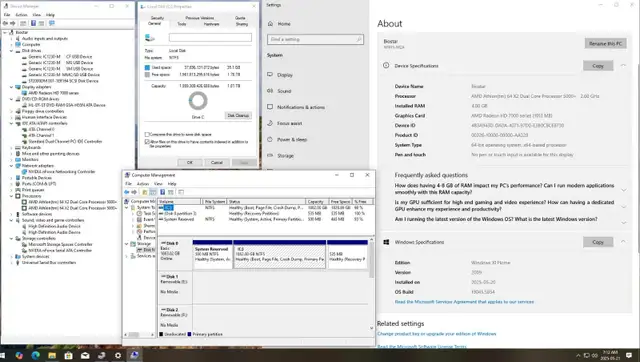Image resolution: width=640 pixels, height=362 pixels.
Task: Open Home icon in Settings sidebar
Action: pyautogui.click(x=270, y=24)
